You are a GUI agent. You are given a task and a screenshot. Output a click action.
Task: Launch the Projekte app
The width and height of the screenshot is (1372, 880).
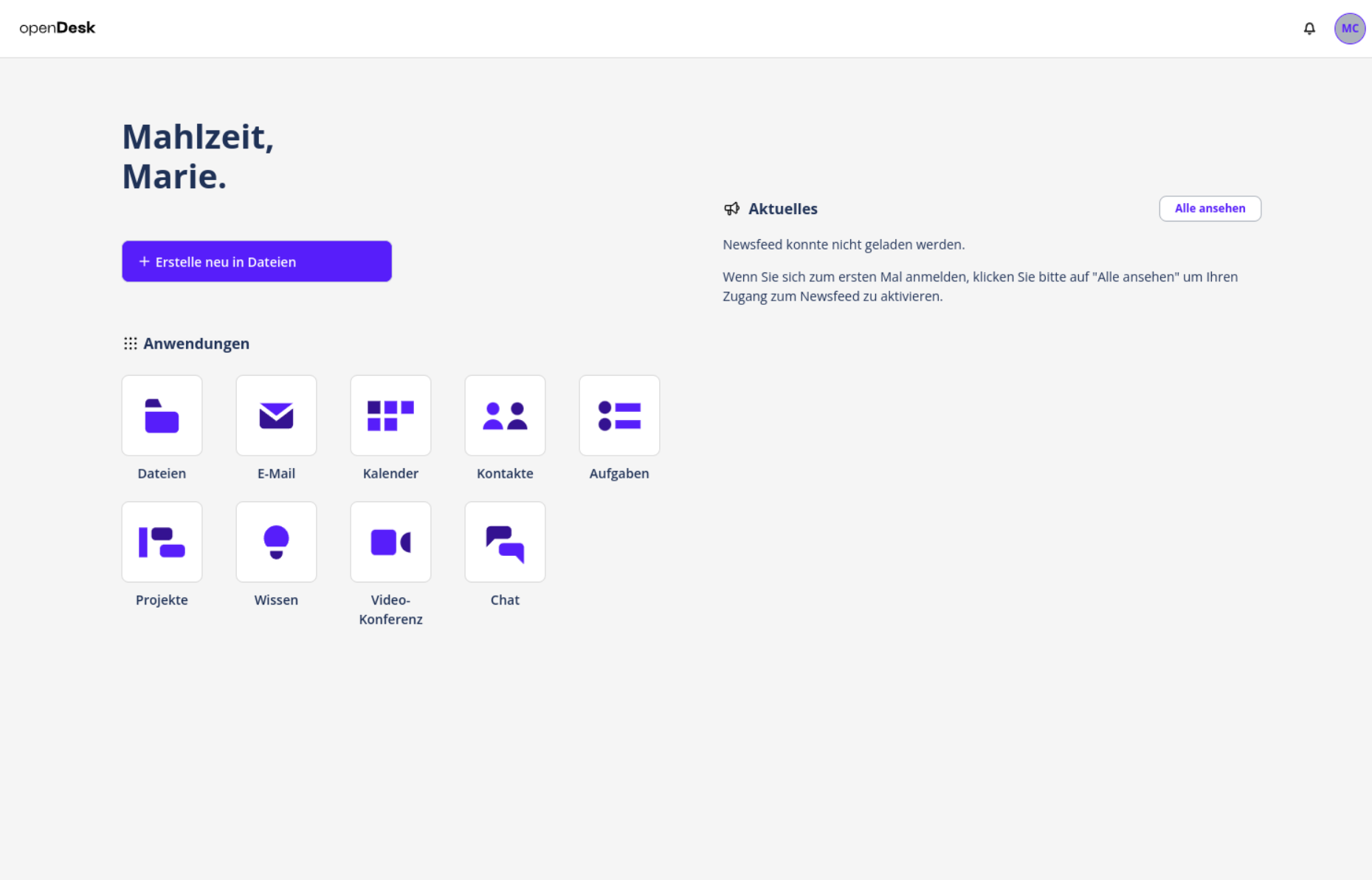162,542
